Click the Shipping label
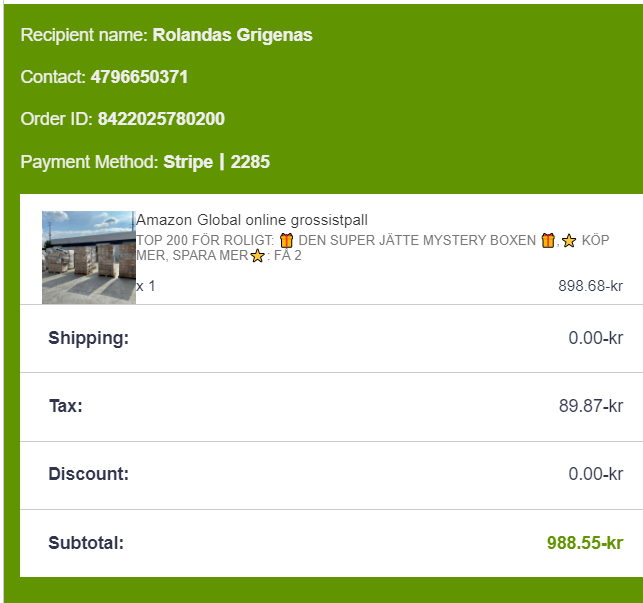 [x=89, y=338]
